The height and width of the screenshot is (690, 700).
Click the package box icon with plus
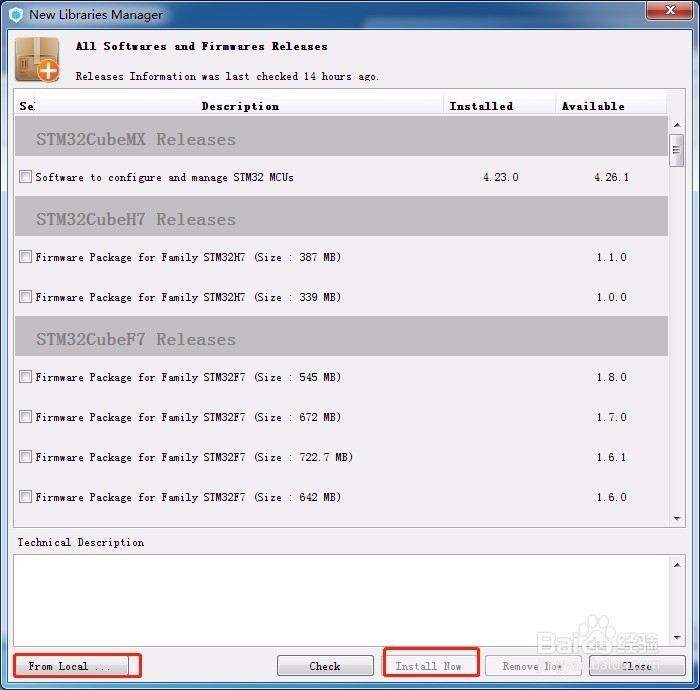pyautogui.click(x=38, y=60)
